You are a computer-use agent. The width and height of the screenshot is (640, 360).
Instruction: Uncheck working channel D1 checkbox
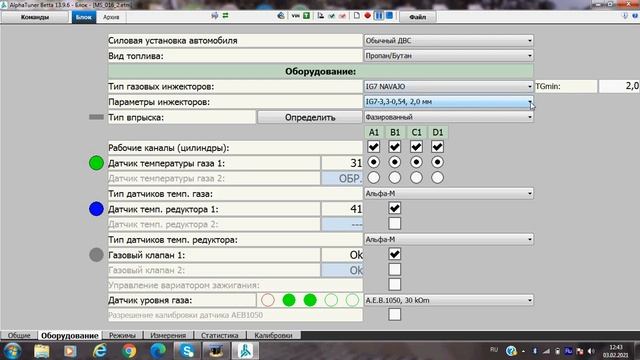click(437, 147)
